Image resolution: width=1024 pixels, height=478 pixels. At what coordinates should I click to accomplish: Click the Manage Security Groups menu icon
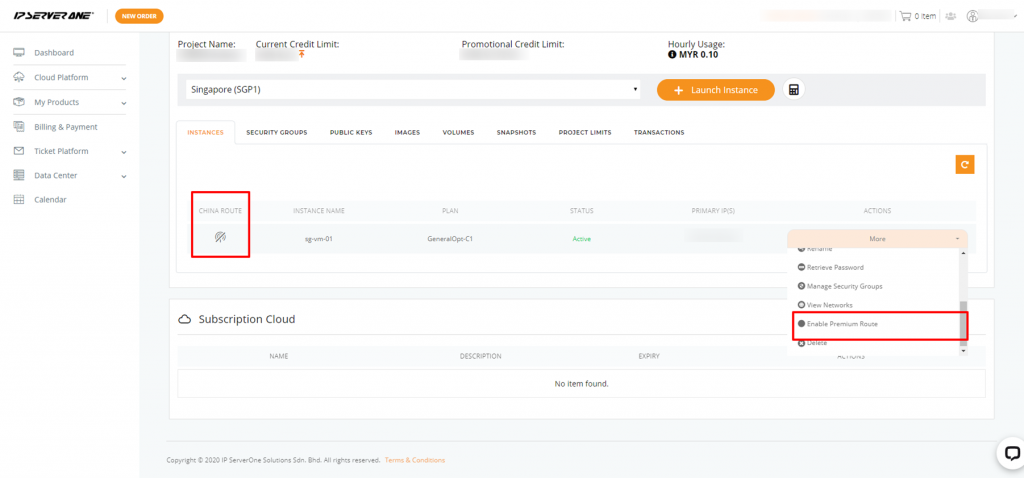point(801,286)
